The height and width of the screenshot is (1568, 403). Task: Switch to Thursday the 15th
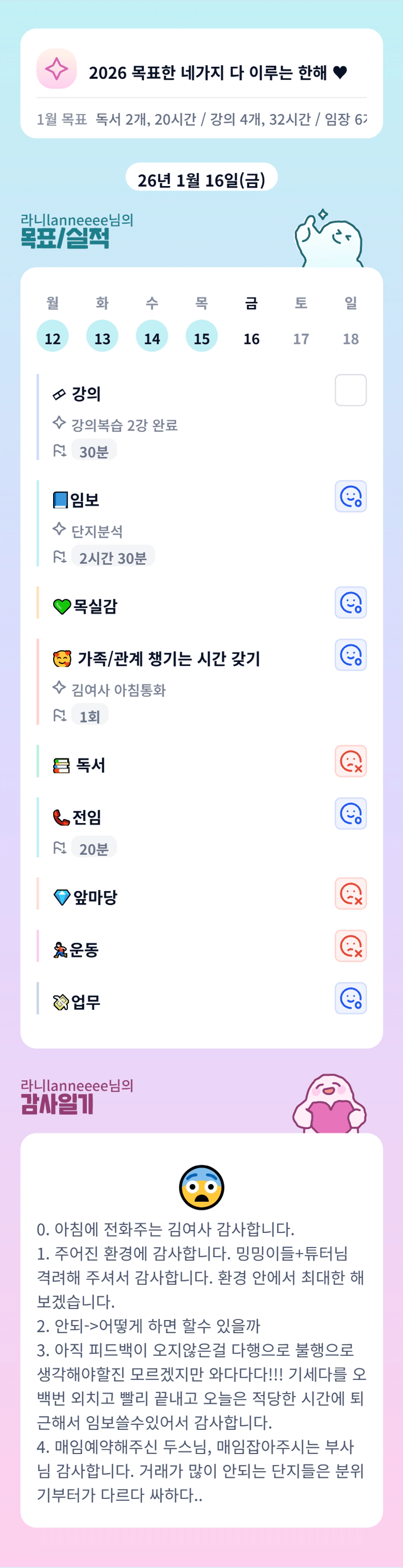pos(202,337)
